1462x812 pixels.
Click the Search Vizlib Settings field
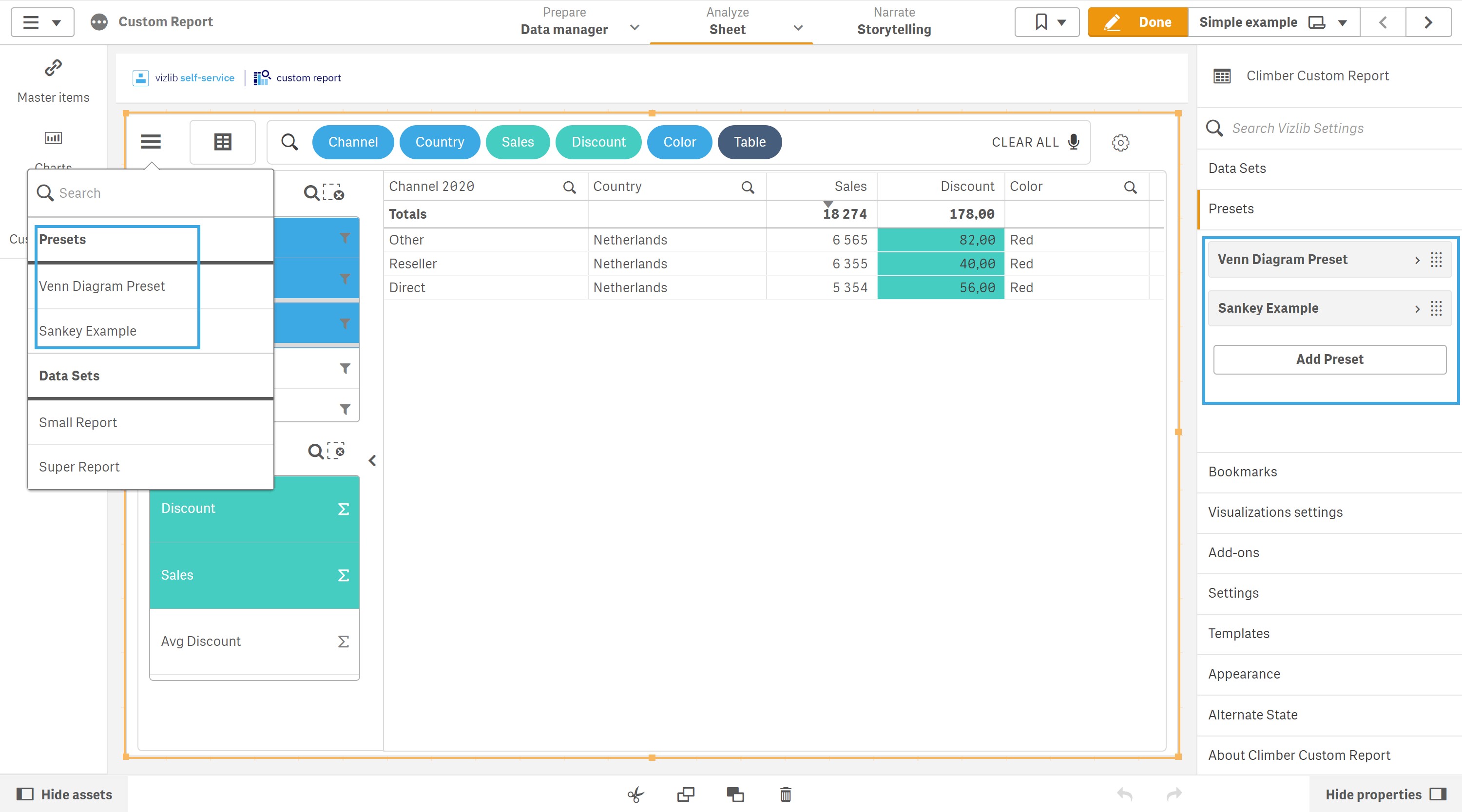coord(1329,128)
